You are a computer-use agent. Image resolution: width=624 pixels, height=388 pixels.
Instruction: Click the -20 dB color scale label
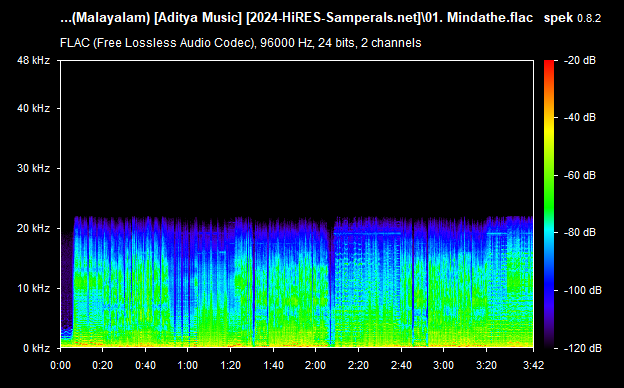(x=580, y=60)
